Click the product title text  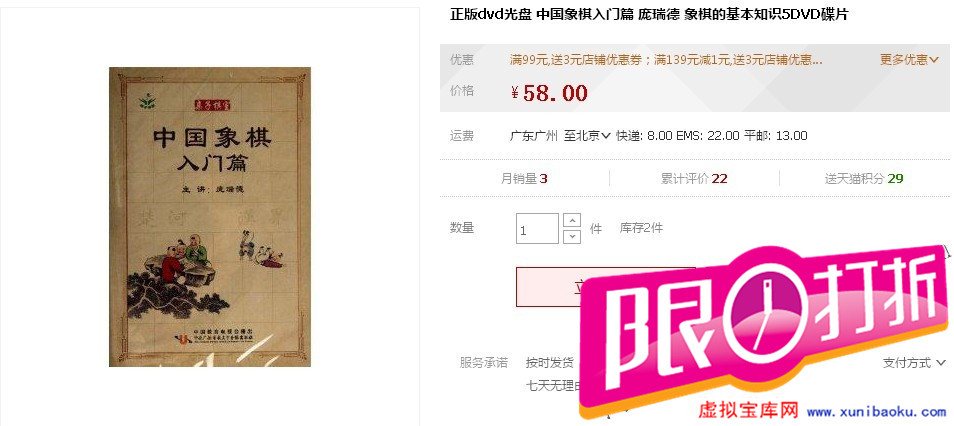(649, 15)
